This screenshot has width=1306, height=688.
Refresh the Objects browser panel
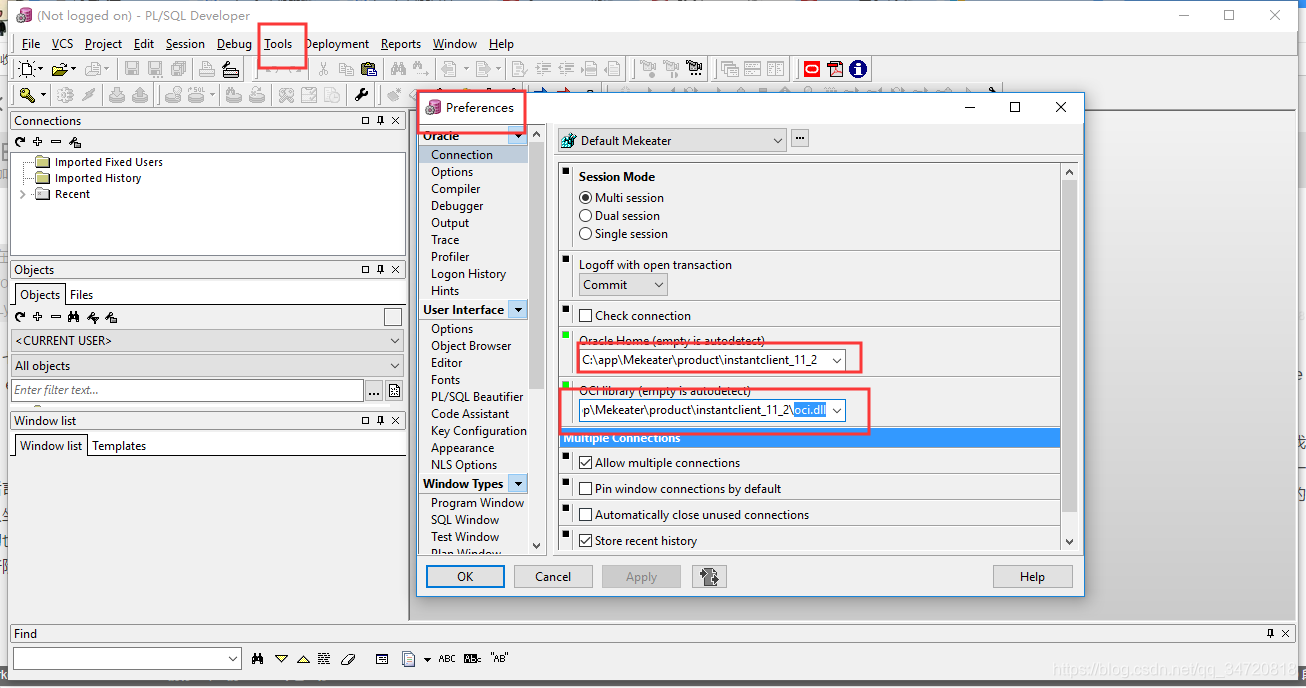pos(20,317)
